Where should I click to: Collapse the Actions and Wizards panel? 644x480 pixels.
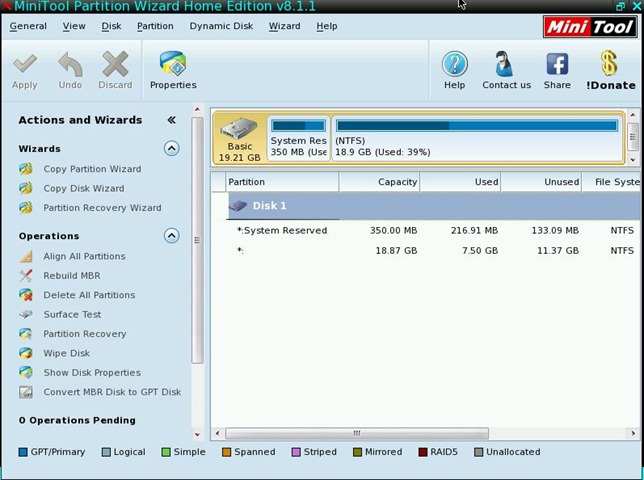171,120
